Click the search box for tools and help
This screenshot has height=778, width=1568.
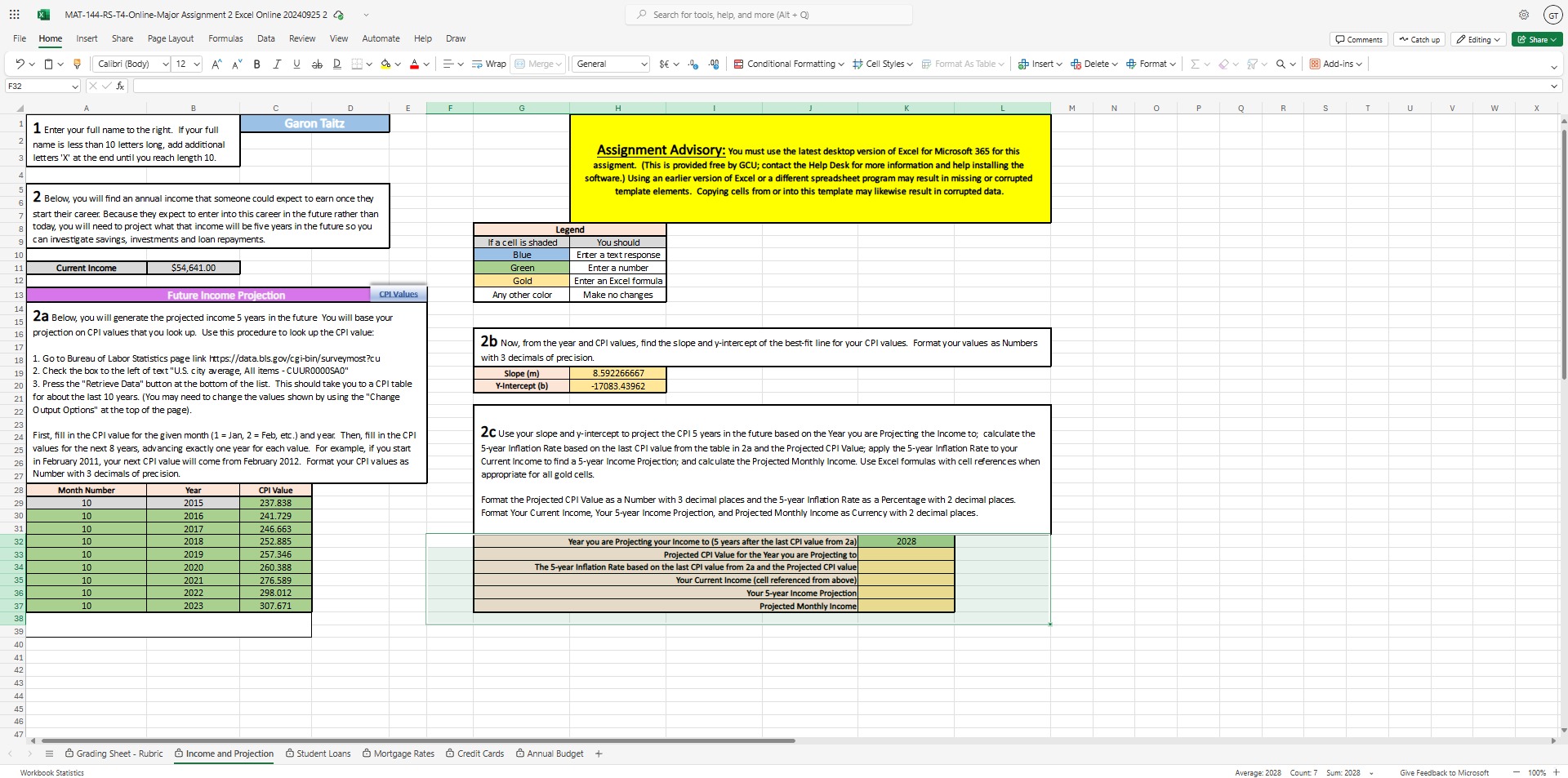(768, 15)
